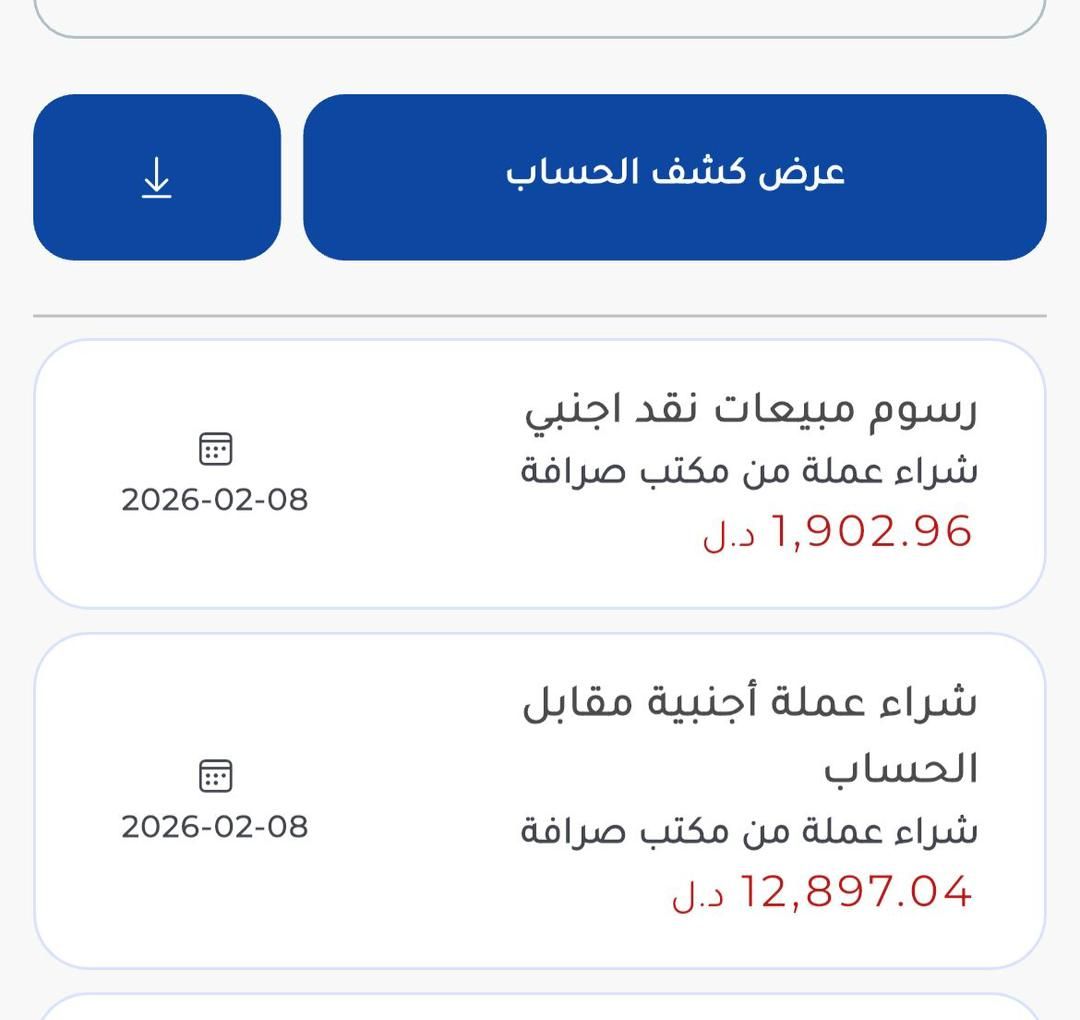Expand the top rounded selector above the statement button
1080x1020 pixels.
pos(540,15)
